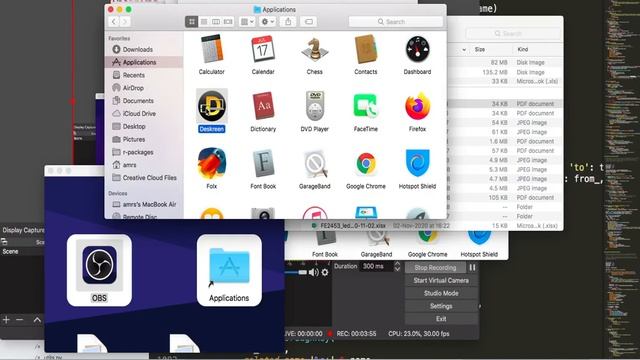
Task: Launch Google Chrome in the front Finder window
Action: coord(366,163)
